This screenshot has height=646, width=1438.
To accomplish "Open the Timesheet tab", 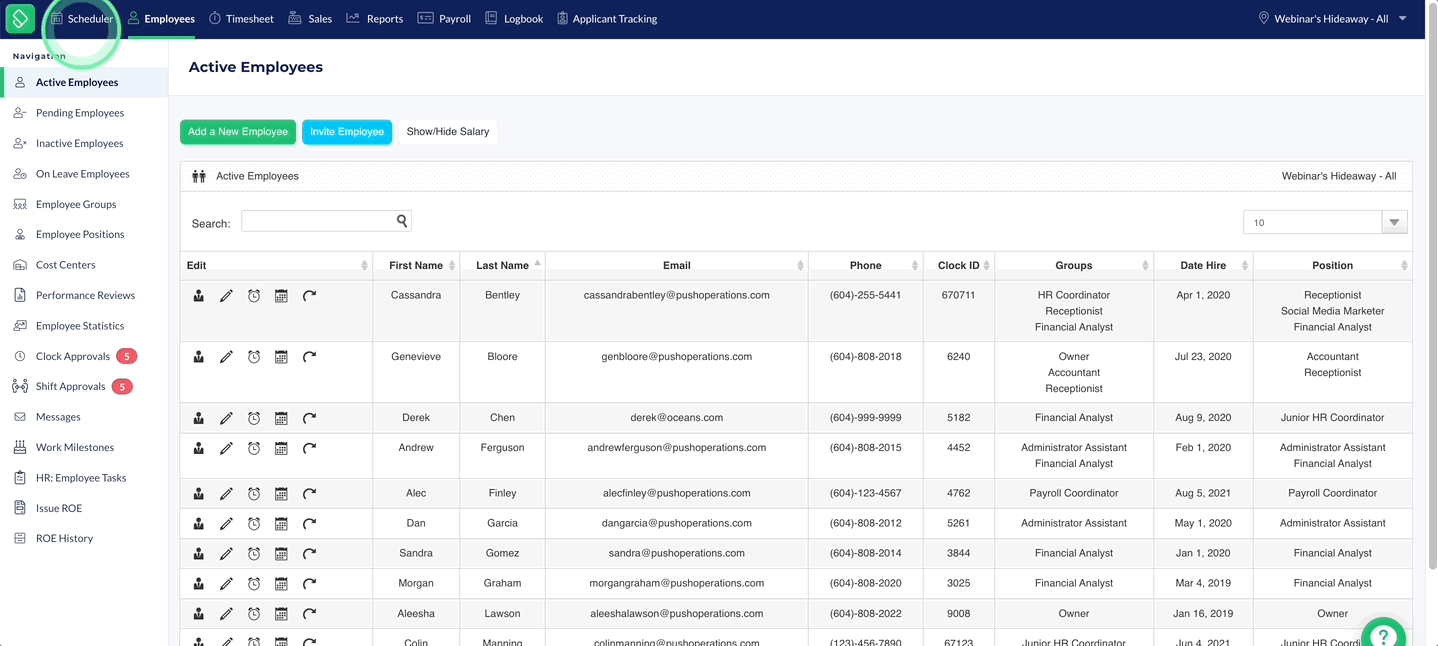I will click(241, 18).
